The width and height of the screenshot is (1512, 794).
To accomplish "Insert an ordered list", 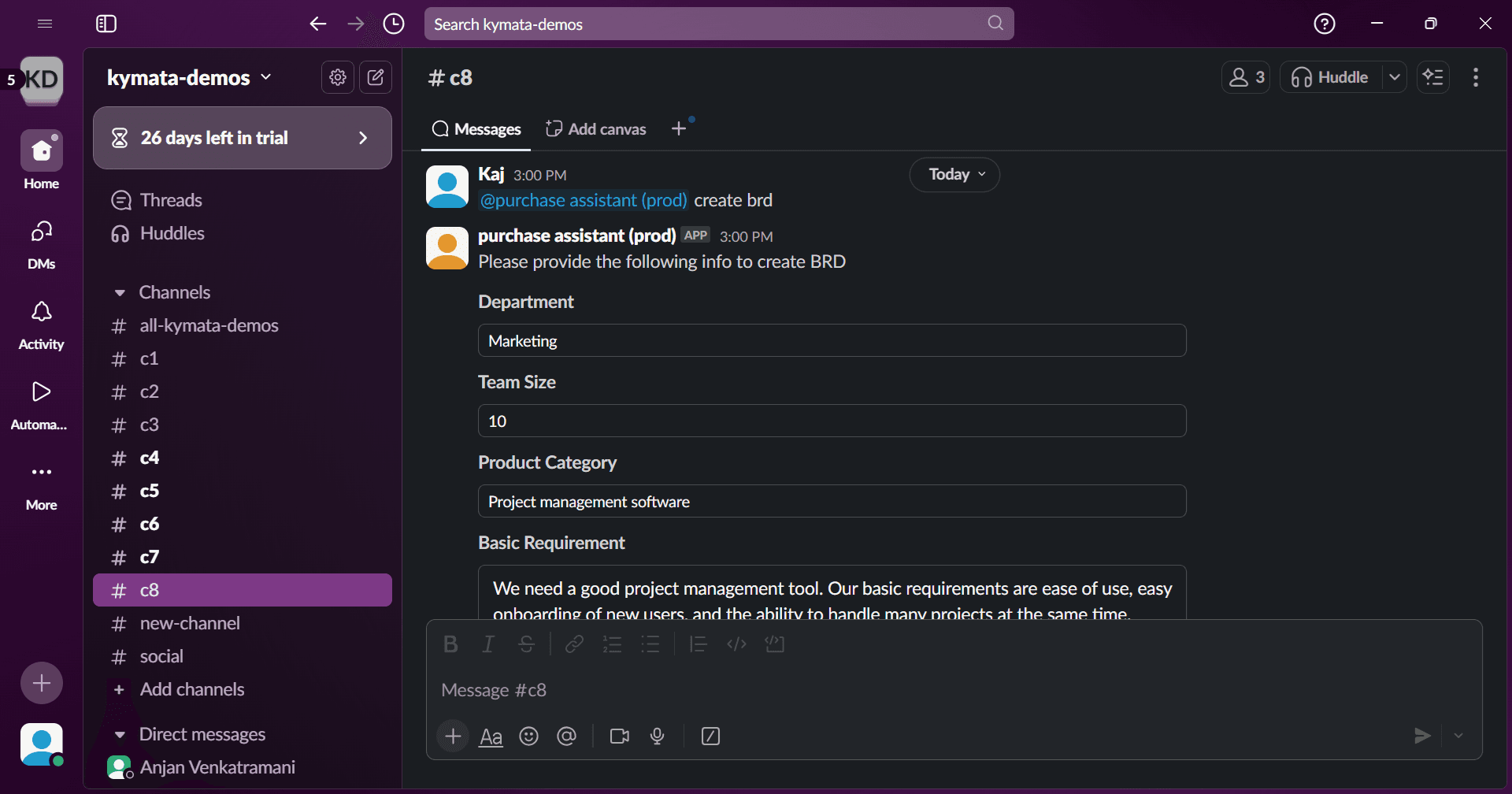I will 613,644.
